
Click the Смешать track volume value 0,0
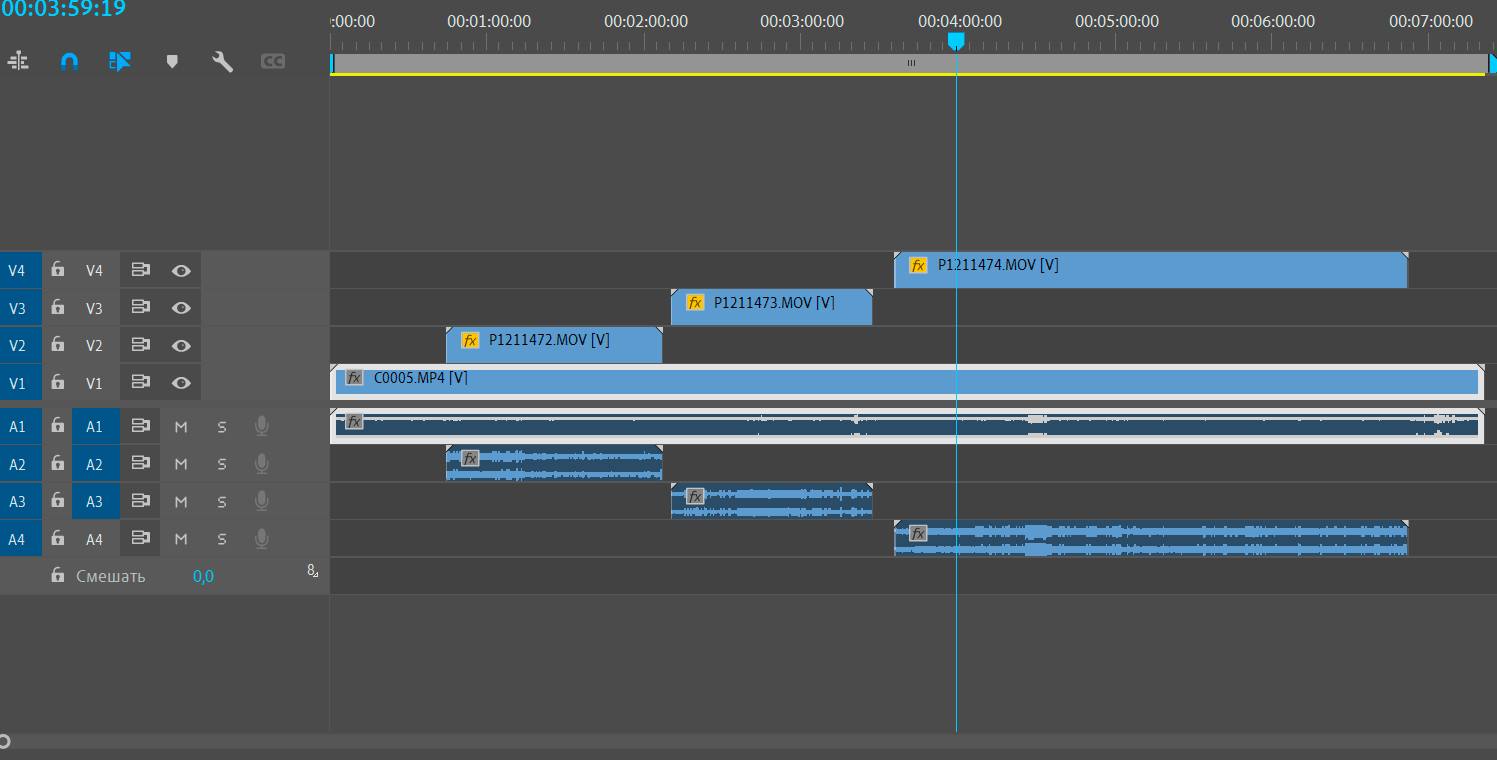(203, 576)
